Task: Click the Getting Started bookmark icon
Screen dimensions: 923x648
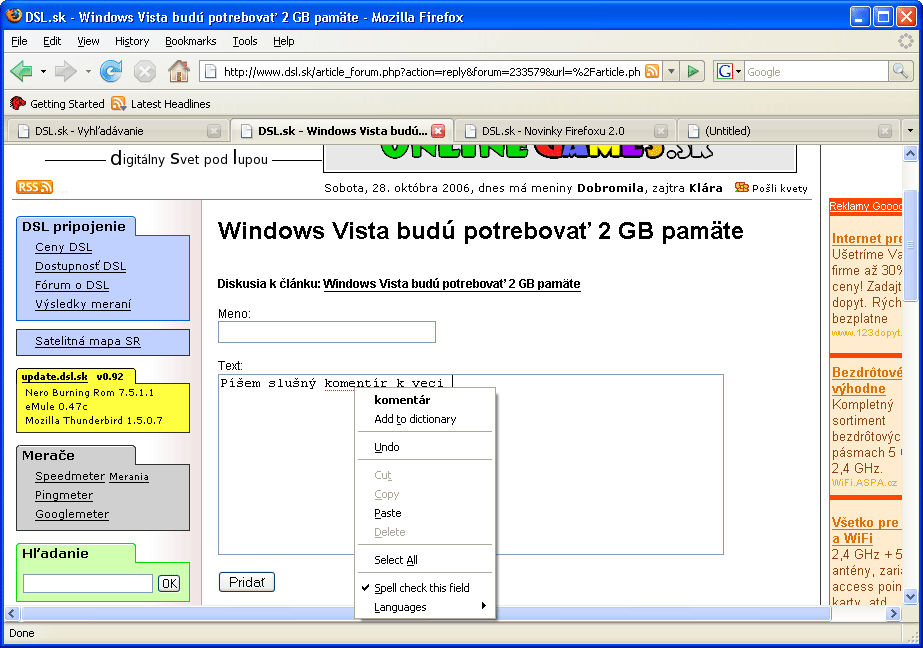Action: click(18, 104)
